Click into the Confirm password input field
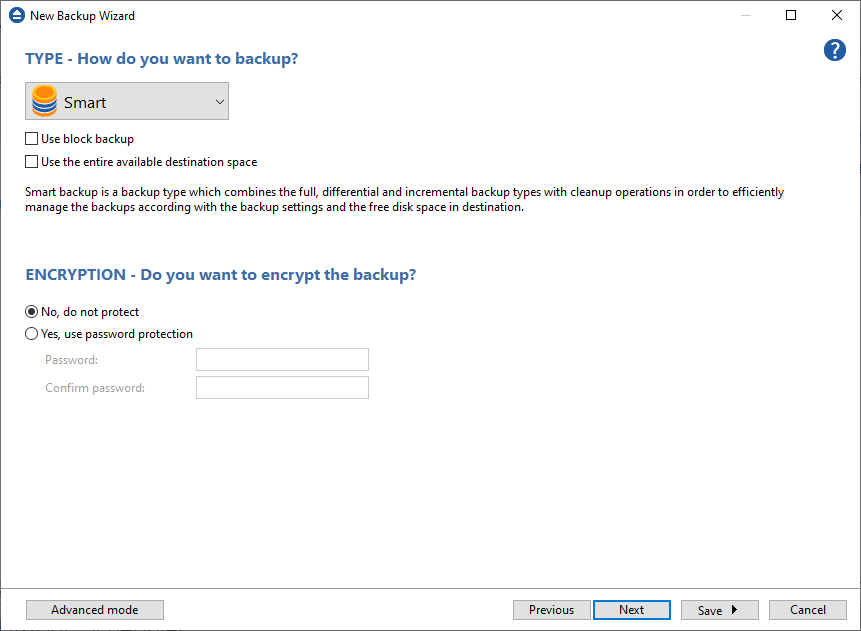The image size is (861, 631). click(282, 388)
